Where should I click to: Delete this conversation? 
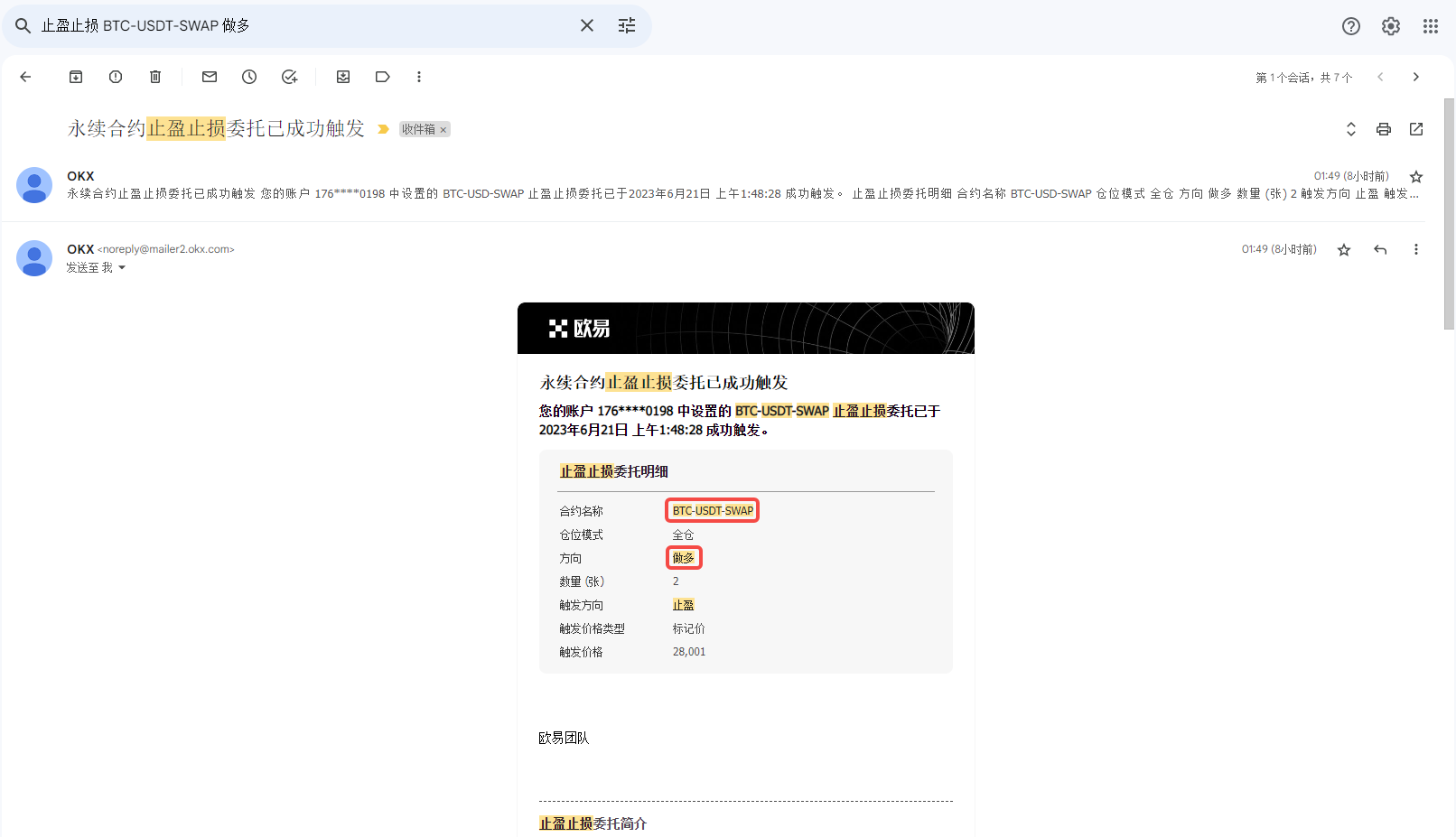(x=155, y=77)
